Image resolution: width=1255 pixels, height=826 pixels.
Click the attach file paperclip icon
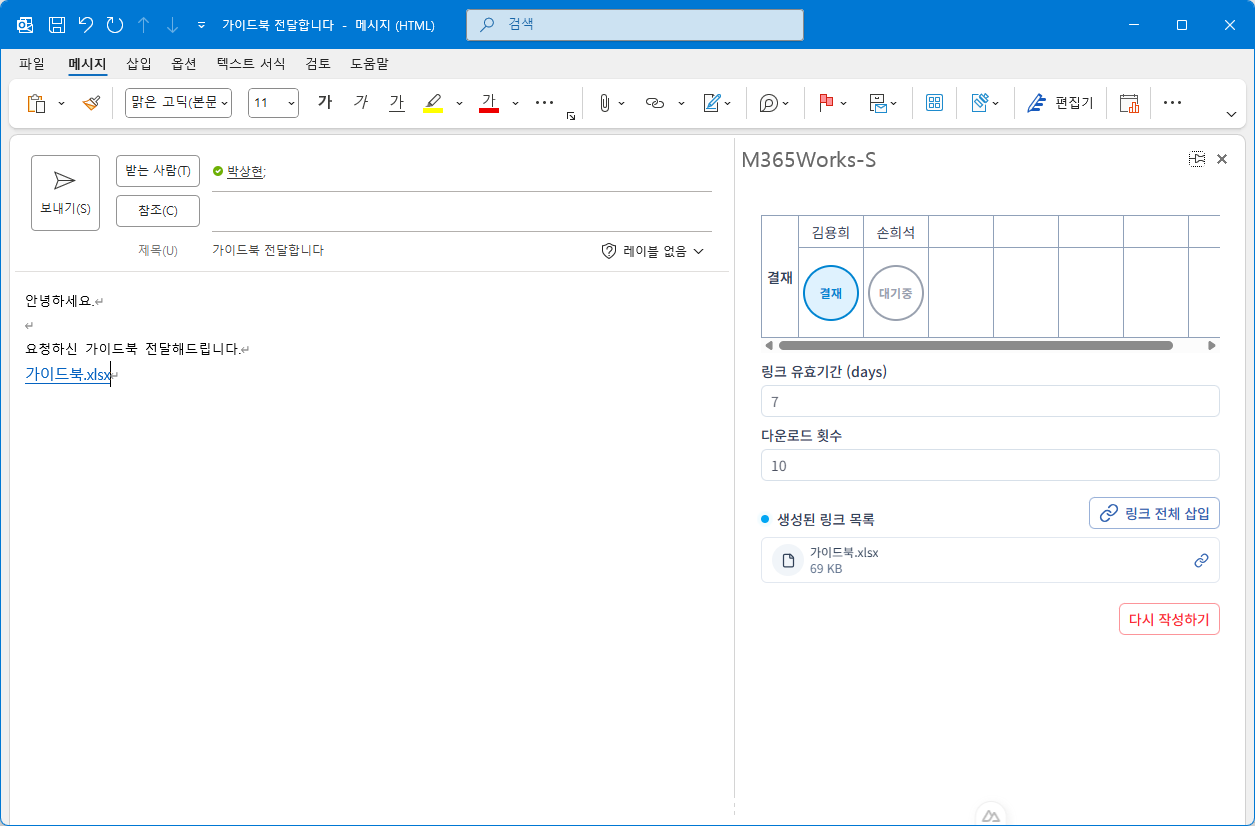pyautogui.click(x=604, y=103)
